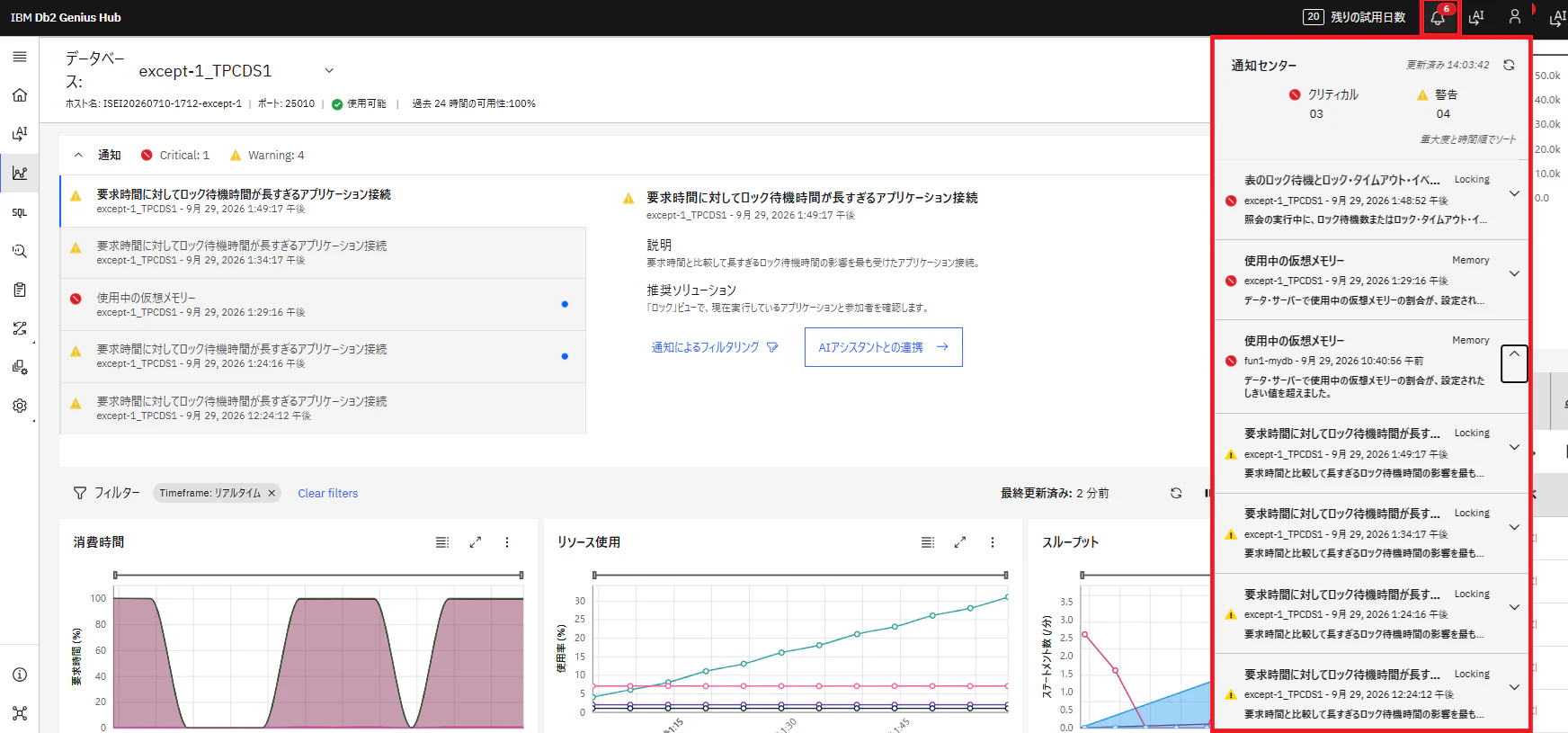Expand the 表のロック待機とロック・タイムアウト notification
The width and height of the screenshot is (1568, 733).
pyautogui.click(x=1514, y=193)
